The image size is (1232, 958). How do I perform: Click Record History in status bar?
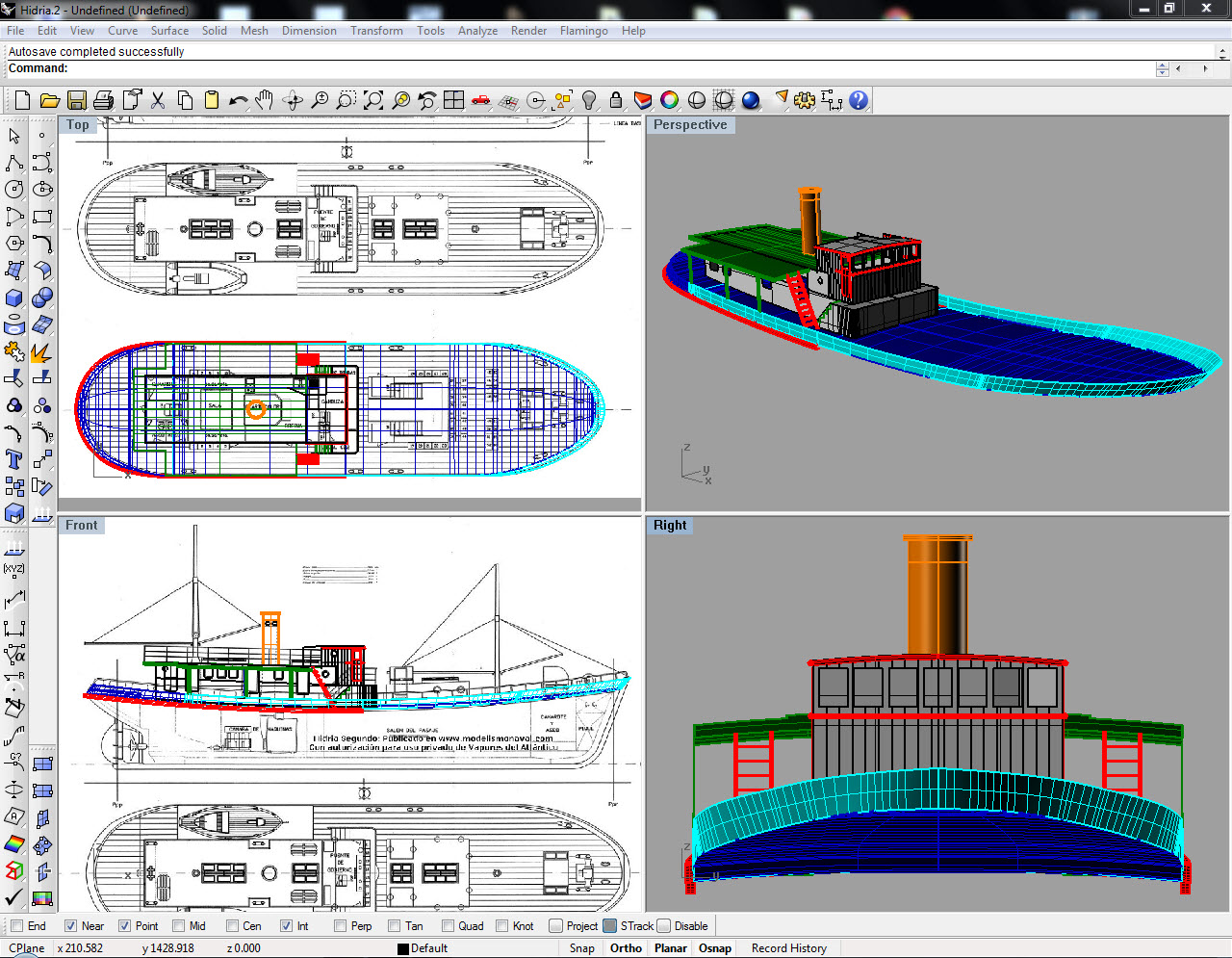pyautogui.click(x=789, y=948)
